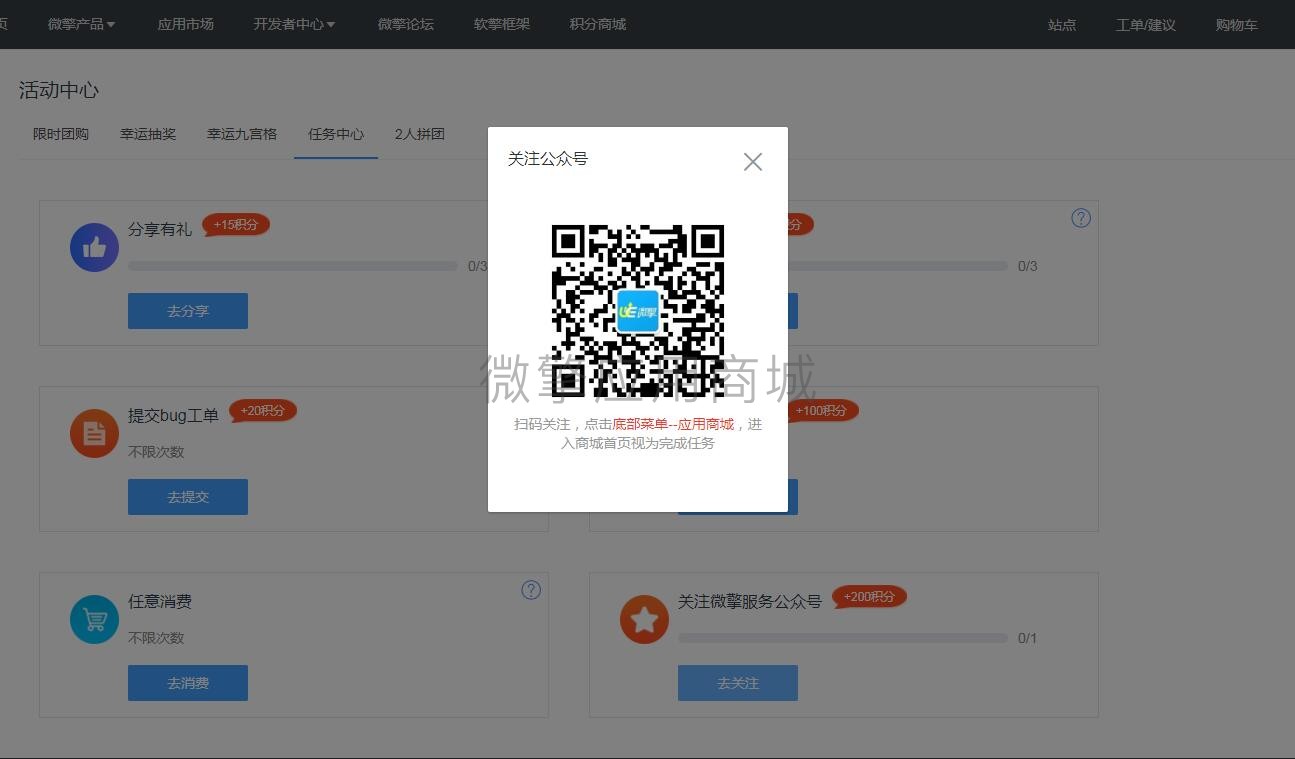Click the +20积分 badge
The height and width of the screenshot is (759, 1295).
263,411
